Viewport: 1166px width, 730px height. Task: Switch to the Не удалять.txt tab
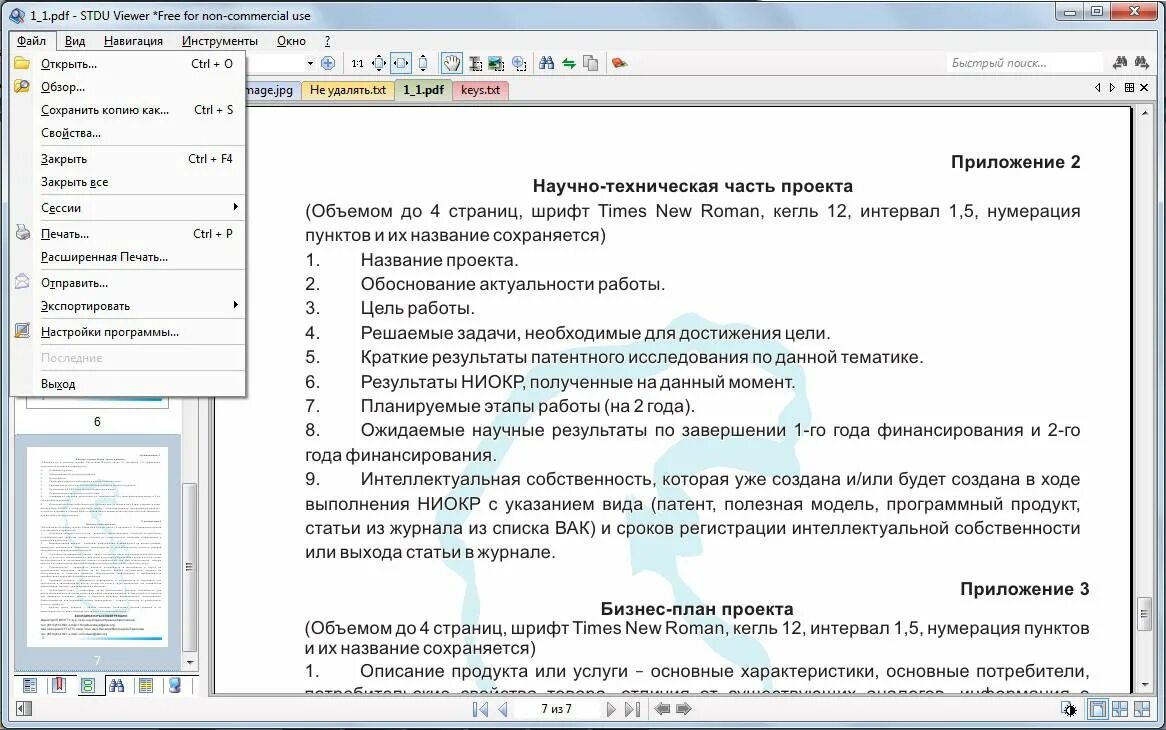tap(347, 90)
